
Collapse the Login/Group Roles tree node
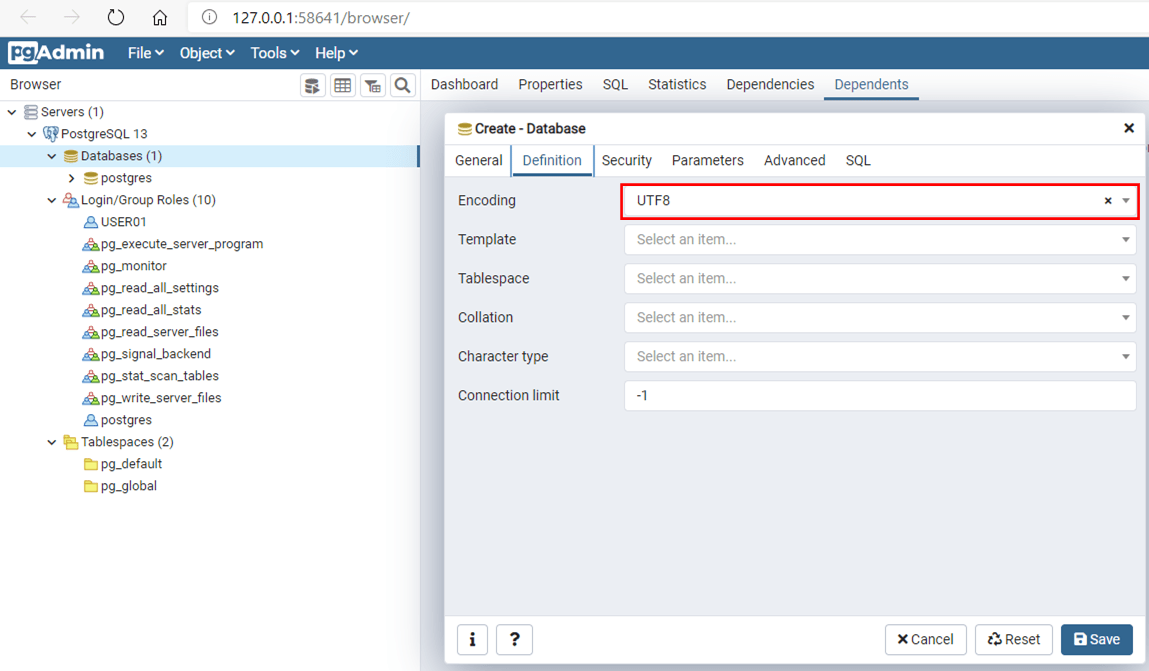[52, 200]
